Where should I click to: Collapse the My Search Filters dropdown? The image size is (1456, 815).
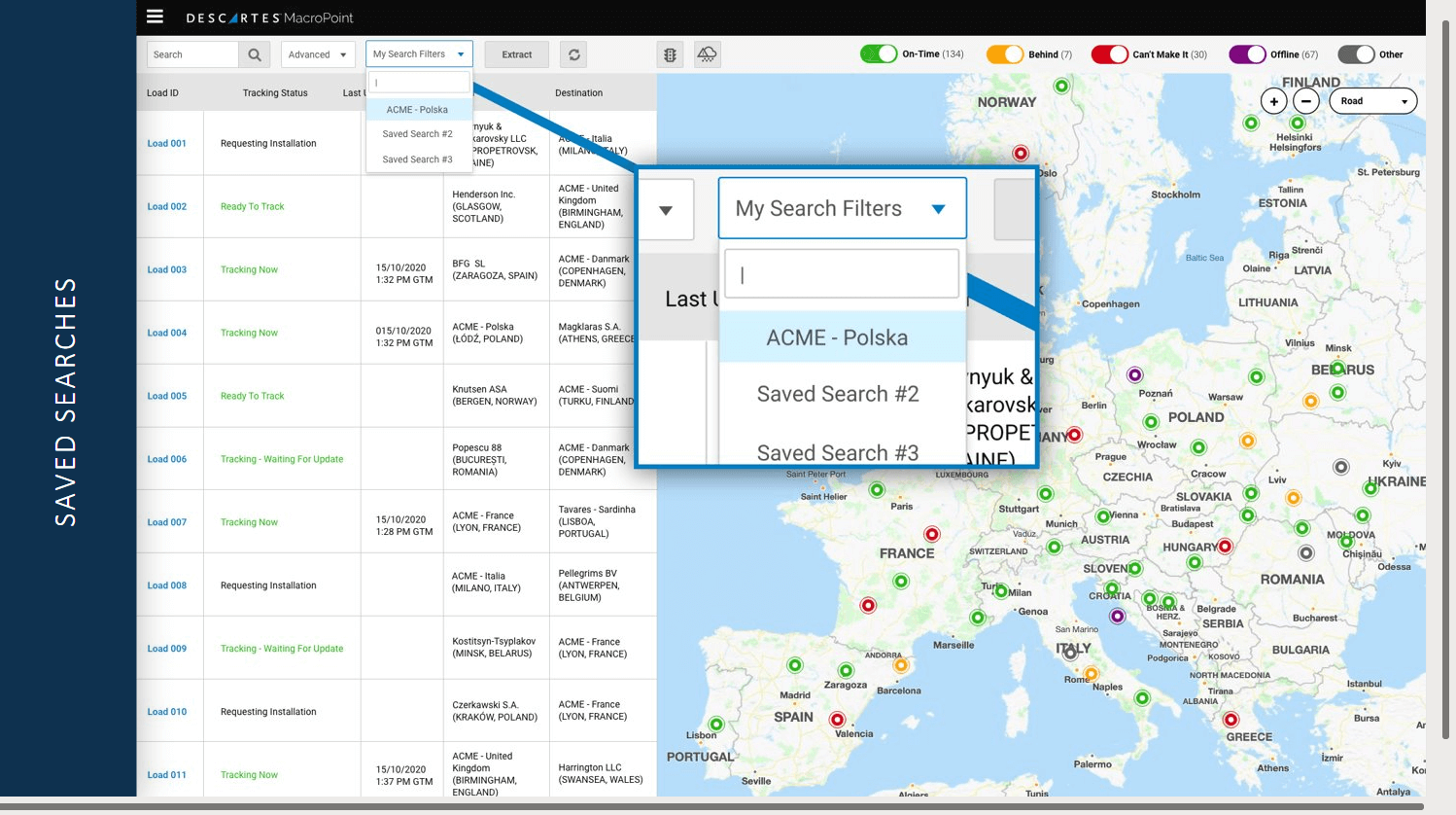pos(419,53)
